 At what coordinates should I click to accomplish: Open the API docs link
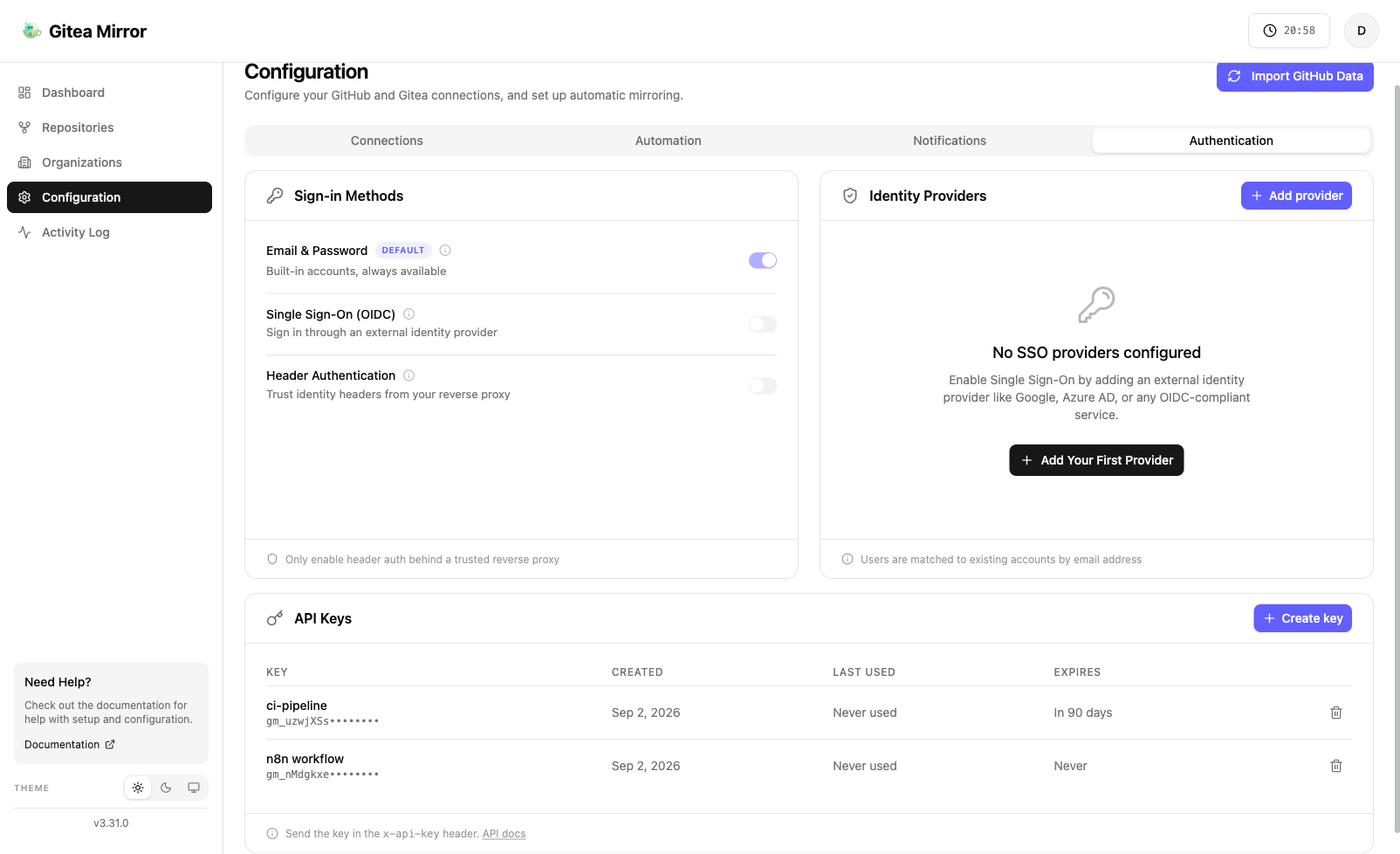(x=504, y=834)
